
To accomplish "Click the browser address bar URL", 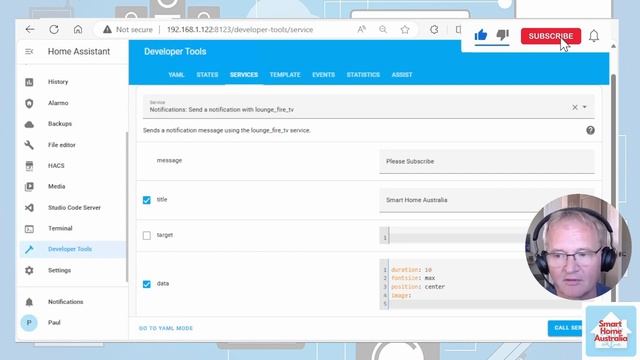I will 240,29.
